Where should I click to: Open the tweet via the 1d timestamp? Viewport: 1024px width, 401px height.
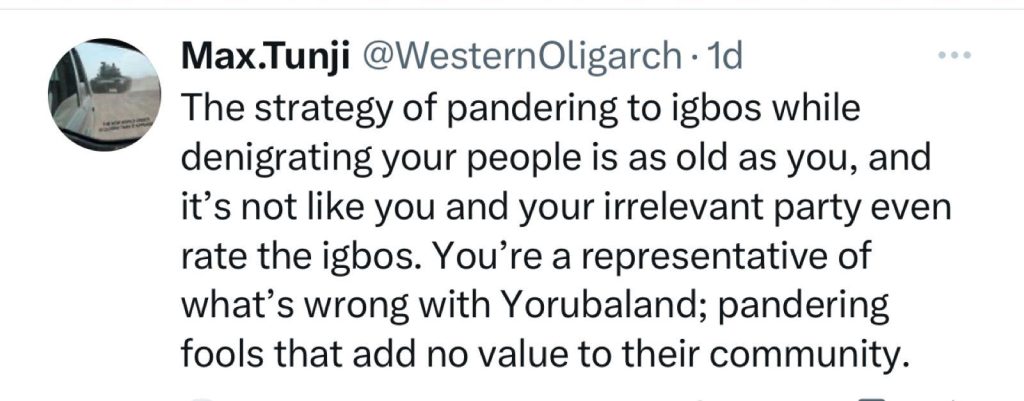(x=723, y=58)
